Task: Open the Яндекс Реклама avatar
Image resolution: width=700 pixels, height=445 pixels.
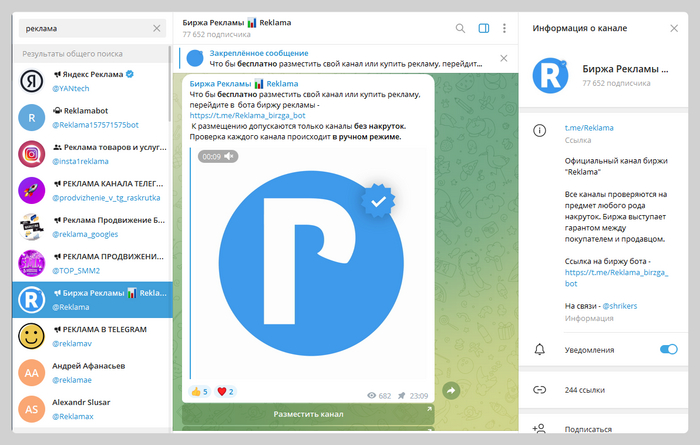Action: 31,81
